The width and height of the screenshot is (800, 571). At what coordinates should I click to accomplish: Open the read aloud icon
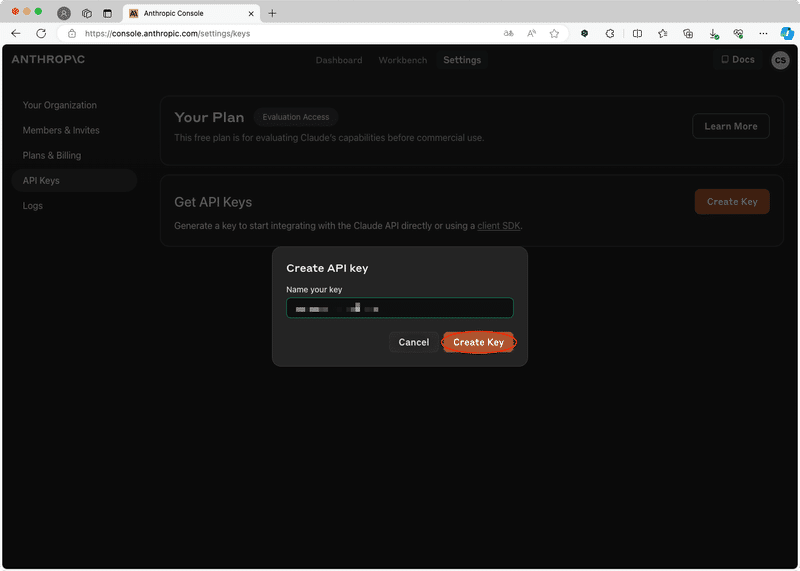click(x=531, y=34)
